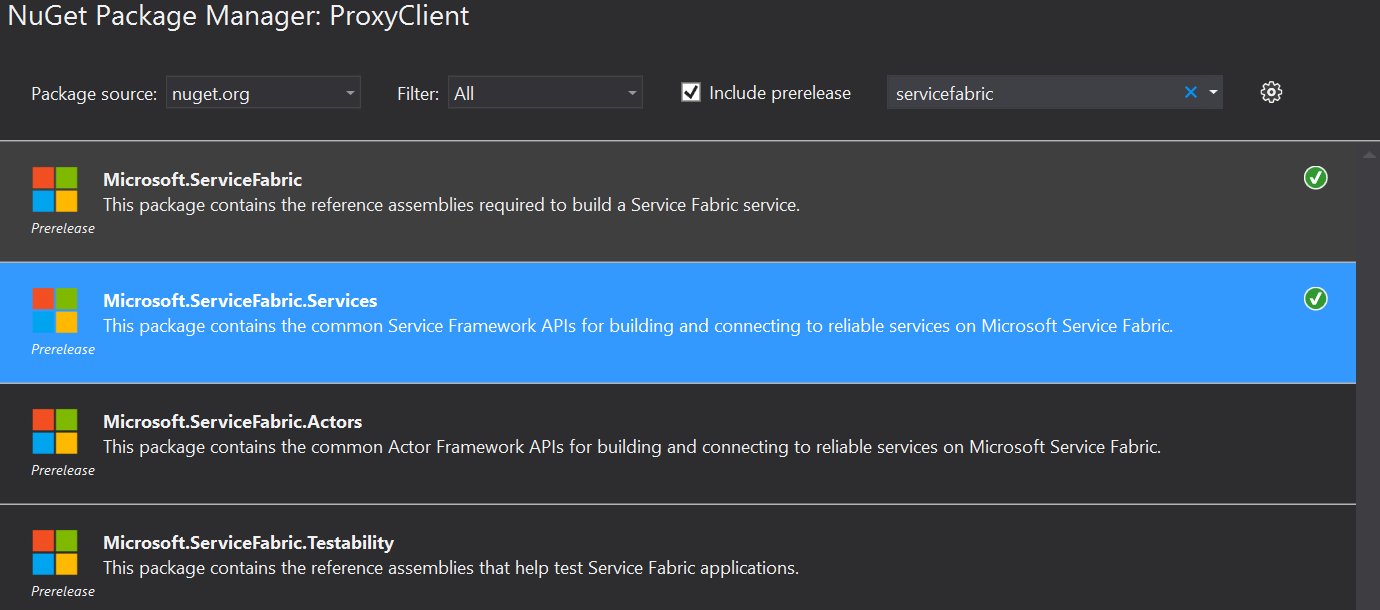Uncheck the Include prerelease checkbox
Screen dimensions: 1380x610
coord(691,93)
